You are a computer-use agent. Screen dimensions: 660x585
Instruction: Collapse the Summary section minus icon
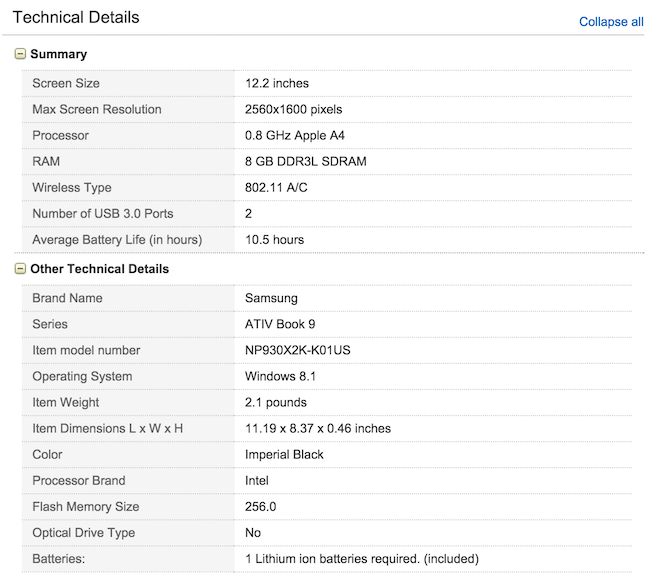click(20, 54)
